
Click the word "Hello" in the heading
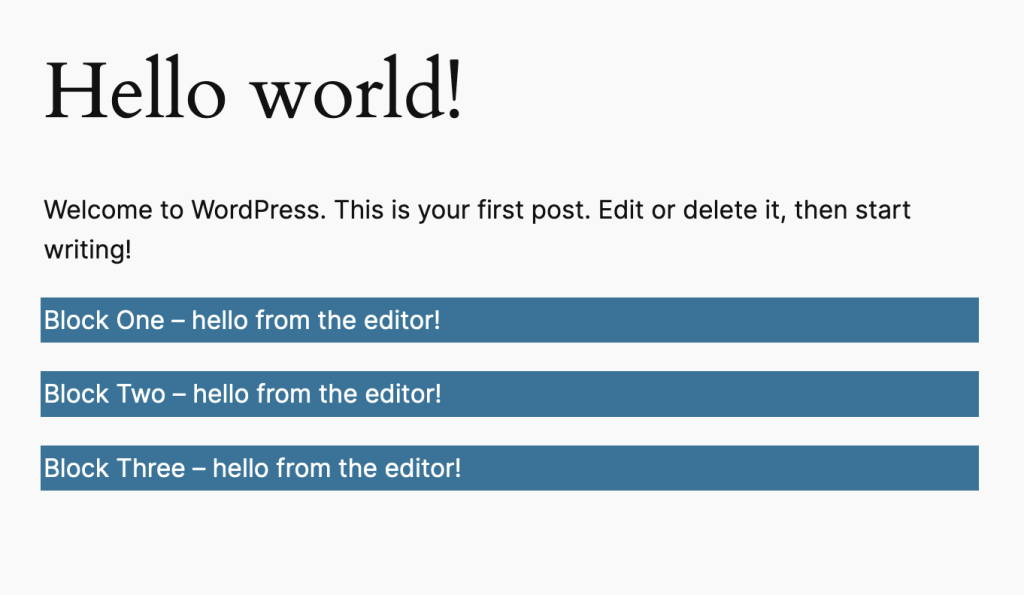coord(135,89)
